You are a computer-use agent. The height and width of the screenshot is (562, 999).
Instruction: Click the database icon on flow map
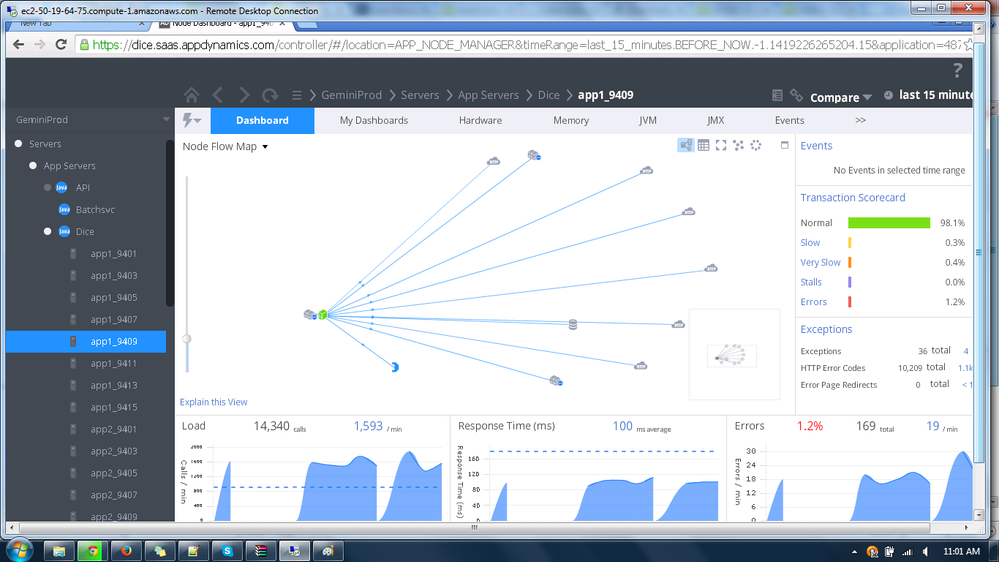(573, 324)
